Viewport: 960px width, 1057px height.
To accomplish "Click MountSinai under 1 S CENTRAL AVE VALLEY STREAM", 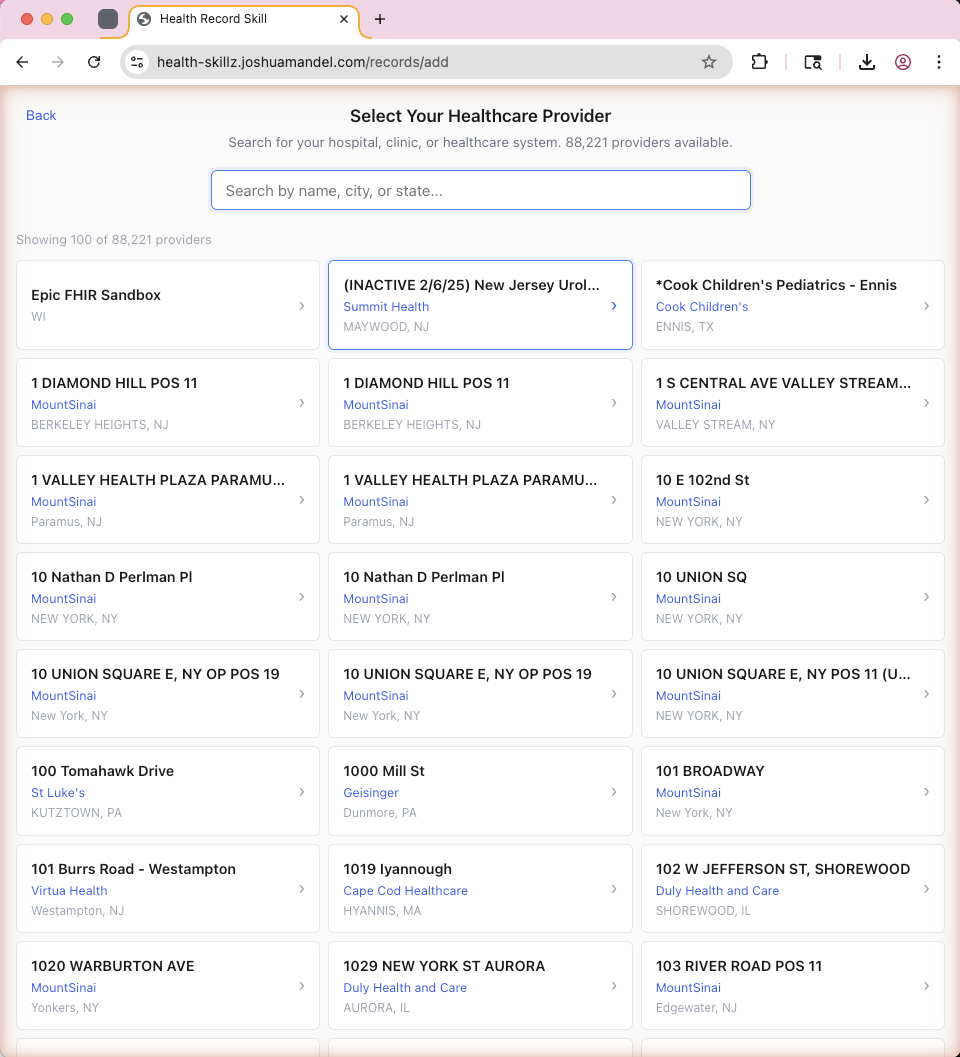I will click(x=688, y=404).
